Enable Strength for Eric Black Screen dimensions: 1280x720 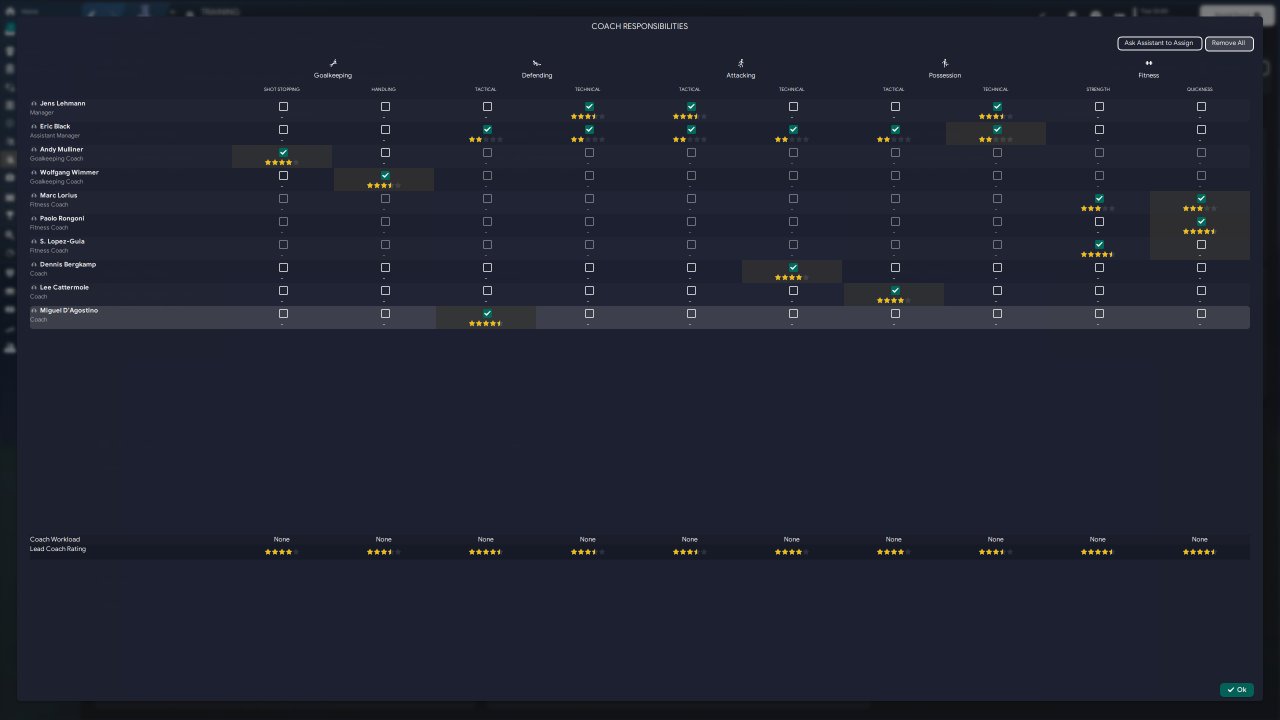(1099, 129)
